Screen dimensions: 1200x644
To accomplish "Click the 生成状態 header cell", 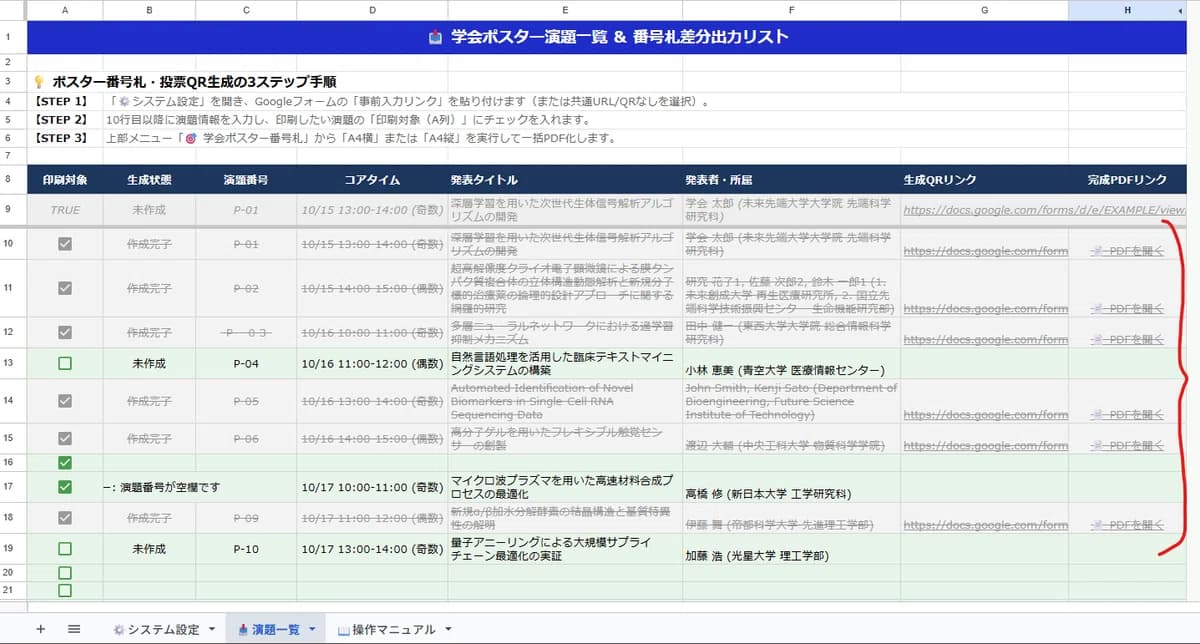I will (149, 180).
